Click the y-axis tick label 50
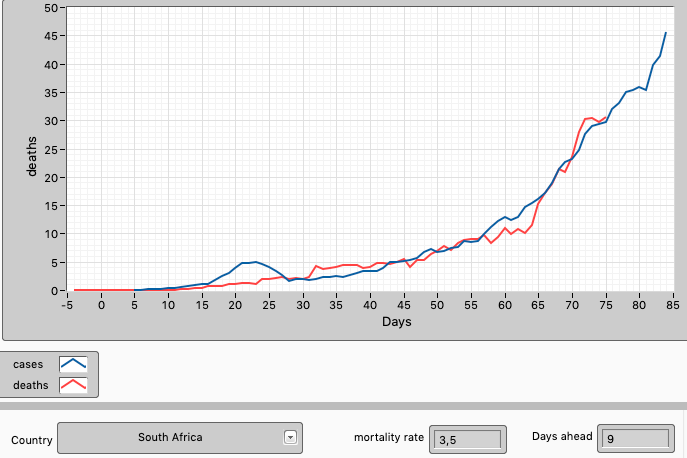This screenshot has width=687, height=458. 51,8
